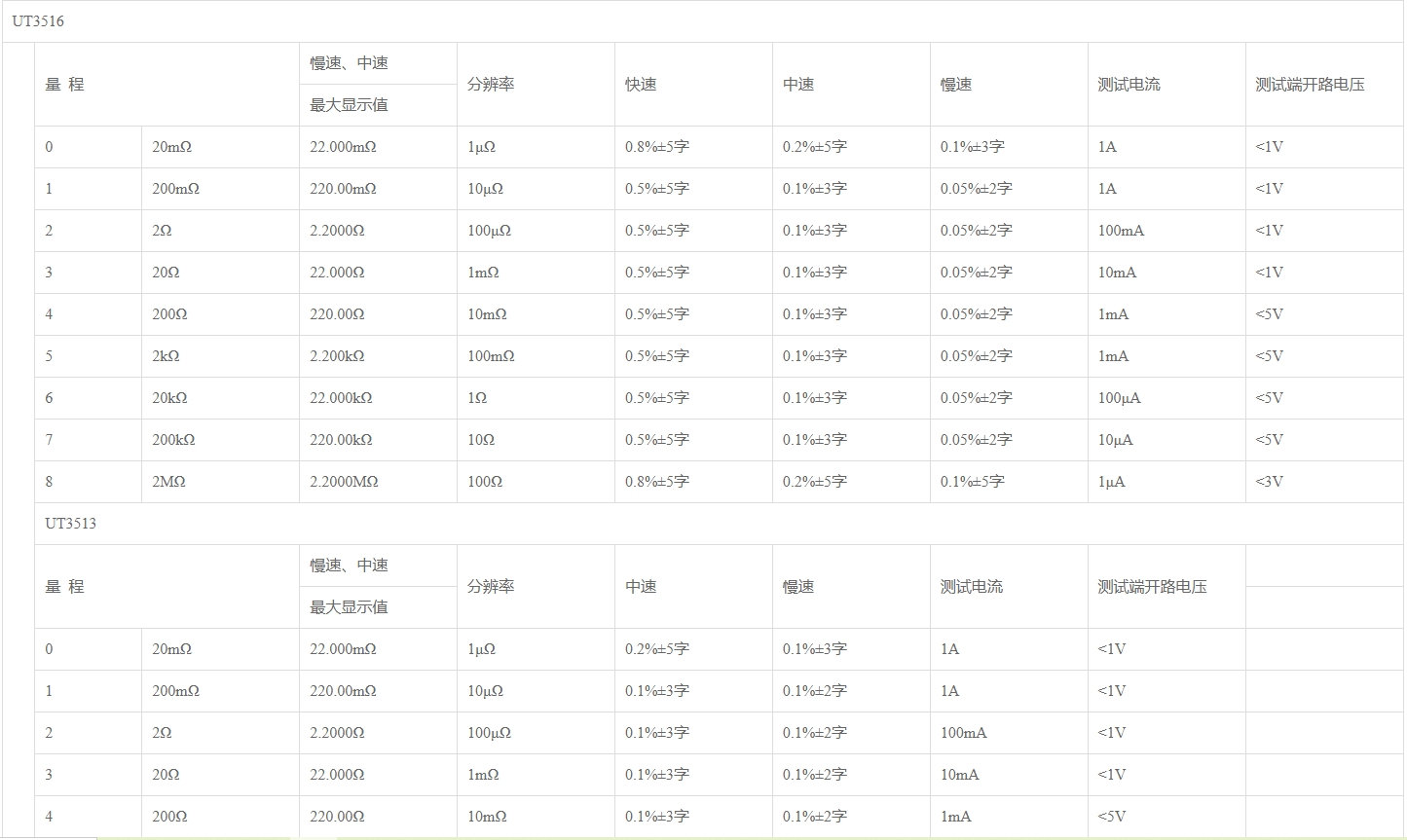Click "测试电流" header in UT3513 table
The width and height of the screenshot is (1407, 840).
[x=971, y=587]
